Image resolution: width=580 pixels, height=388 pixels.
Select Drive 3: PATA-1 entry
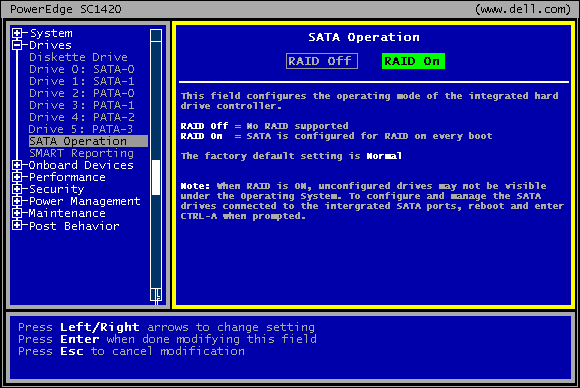tap(82, 105)
